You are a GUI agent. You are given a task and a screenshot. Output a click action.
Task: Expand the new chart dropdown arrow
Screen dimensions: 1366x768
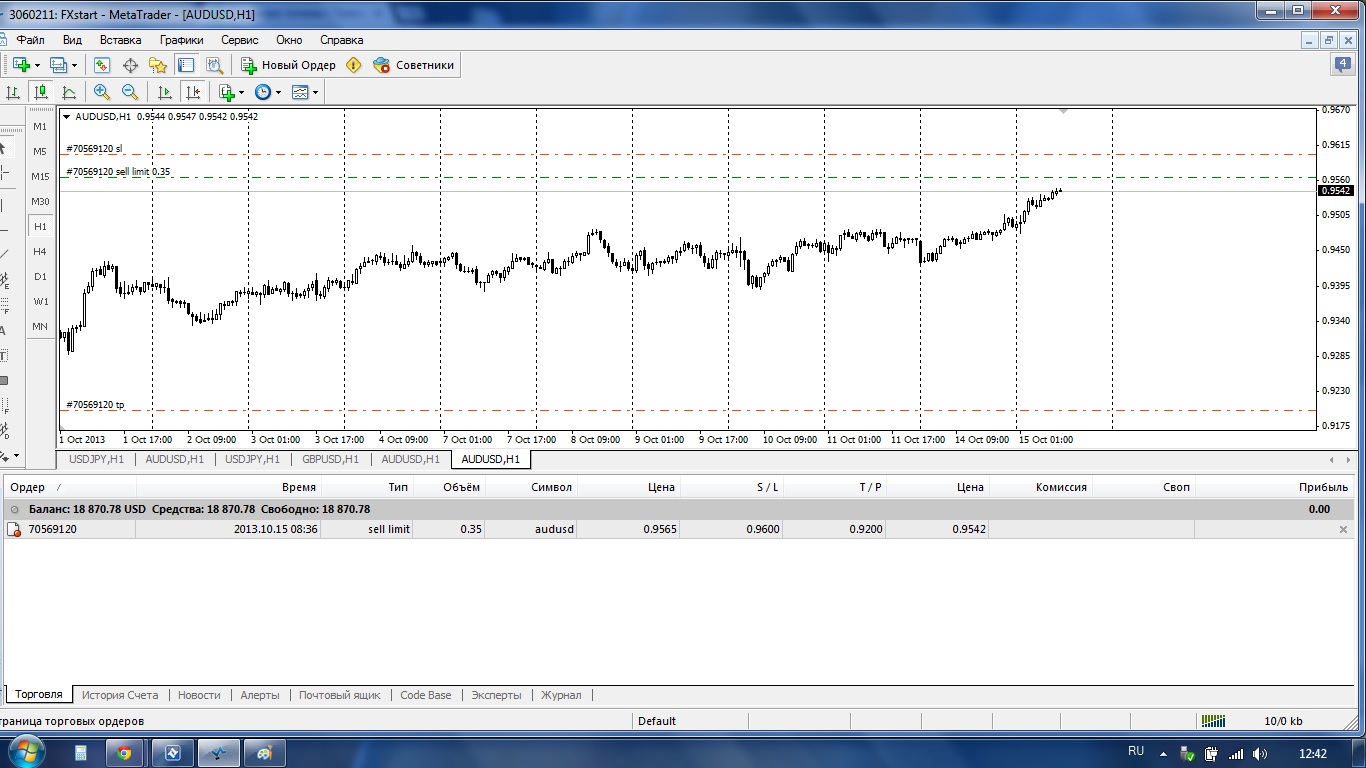38,65
